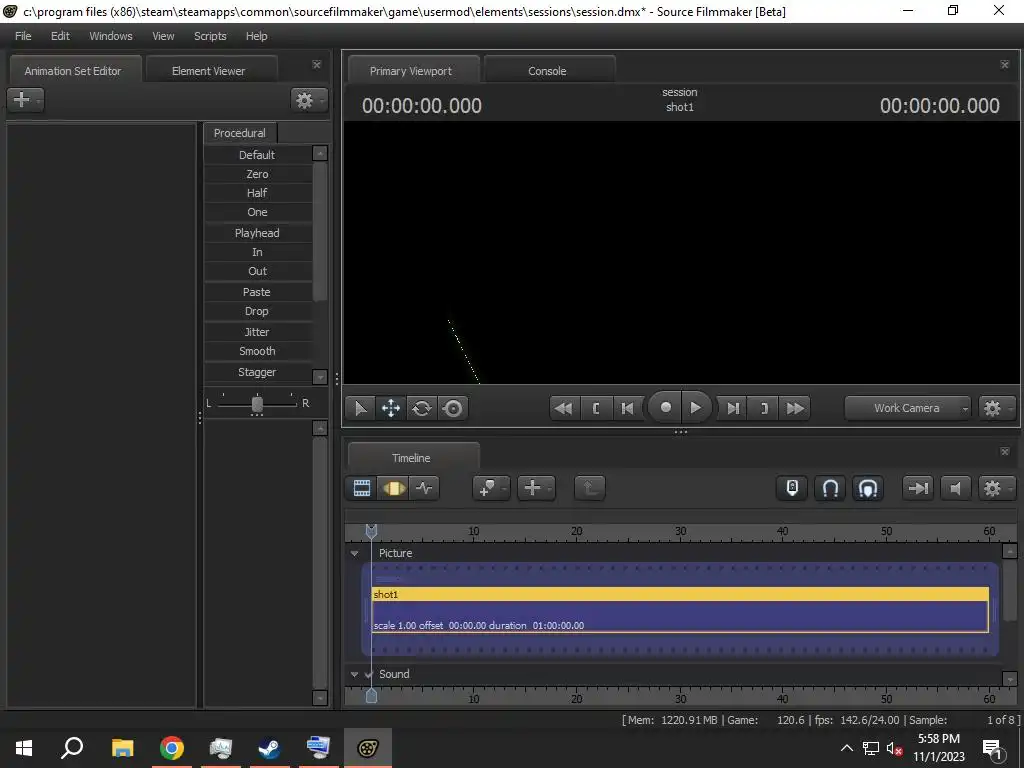Open File Explorer from the taskbar

click(122, 748)
